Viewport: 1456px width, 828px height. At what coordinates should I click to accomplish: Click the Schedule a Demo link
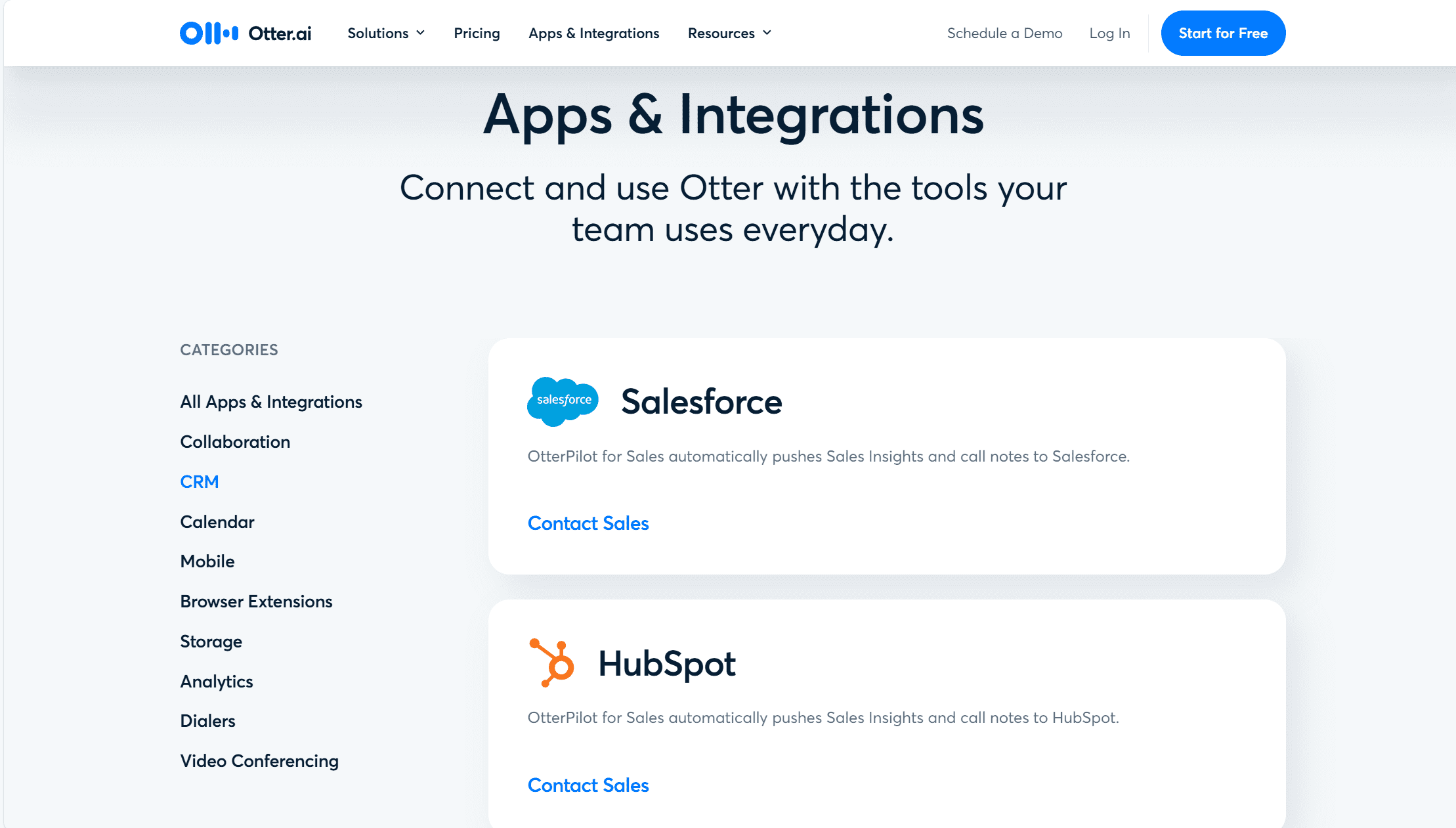point(1004,33)
